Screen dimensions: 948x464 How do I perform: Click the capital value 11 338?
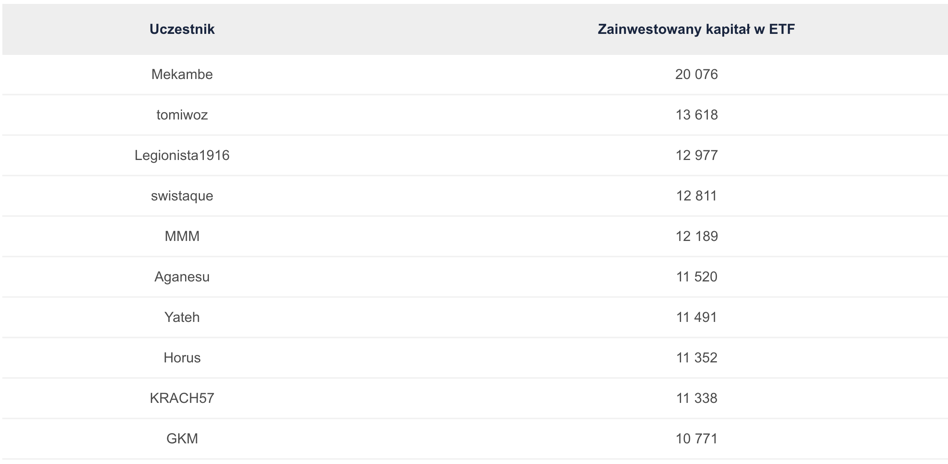(x=696, y=398)
